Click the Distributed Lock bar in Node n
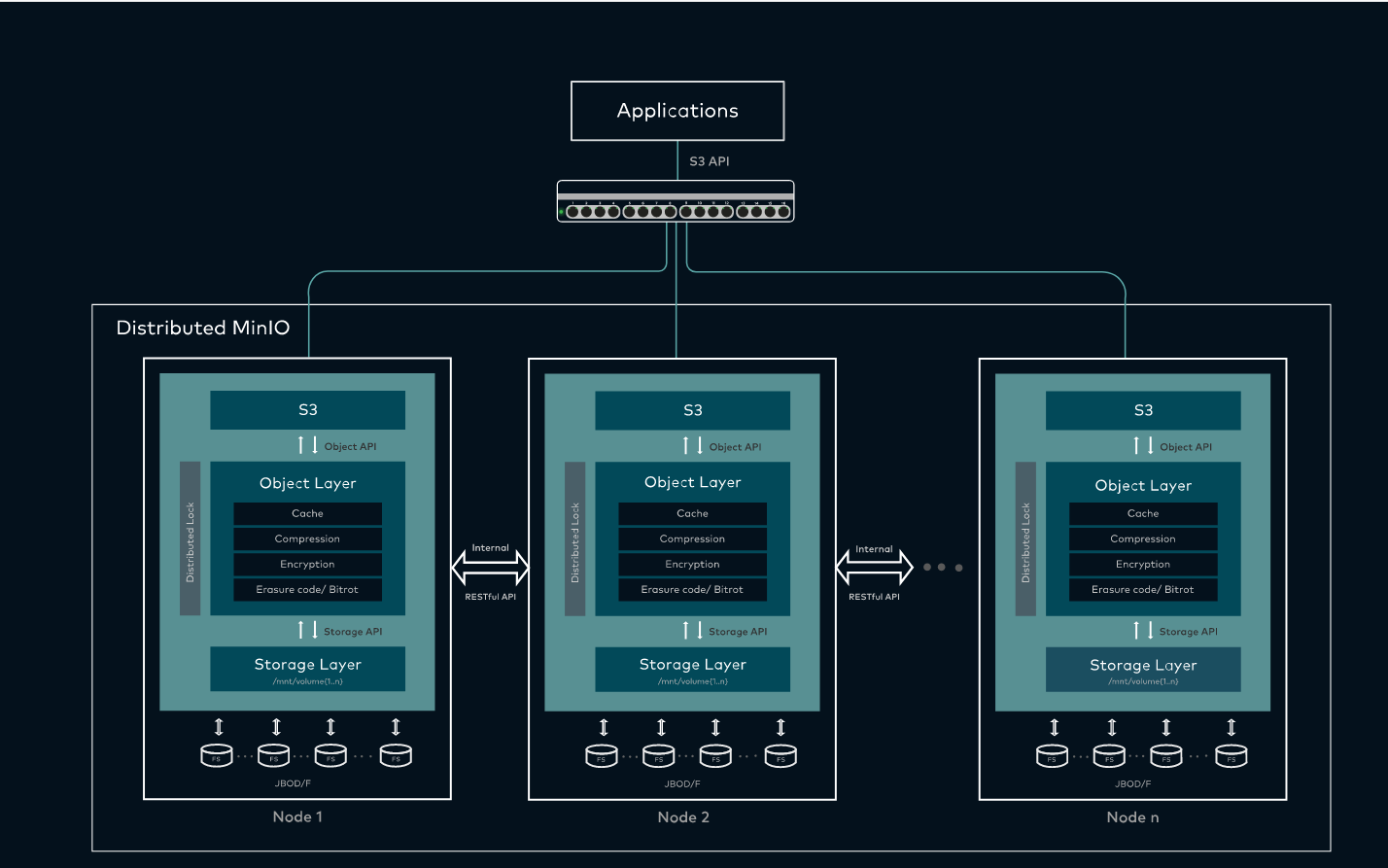Image resolution: width=1388 pixels, height=868 pixels. [1025, 538]
